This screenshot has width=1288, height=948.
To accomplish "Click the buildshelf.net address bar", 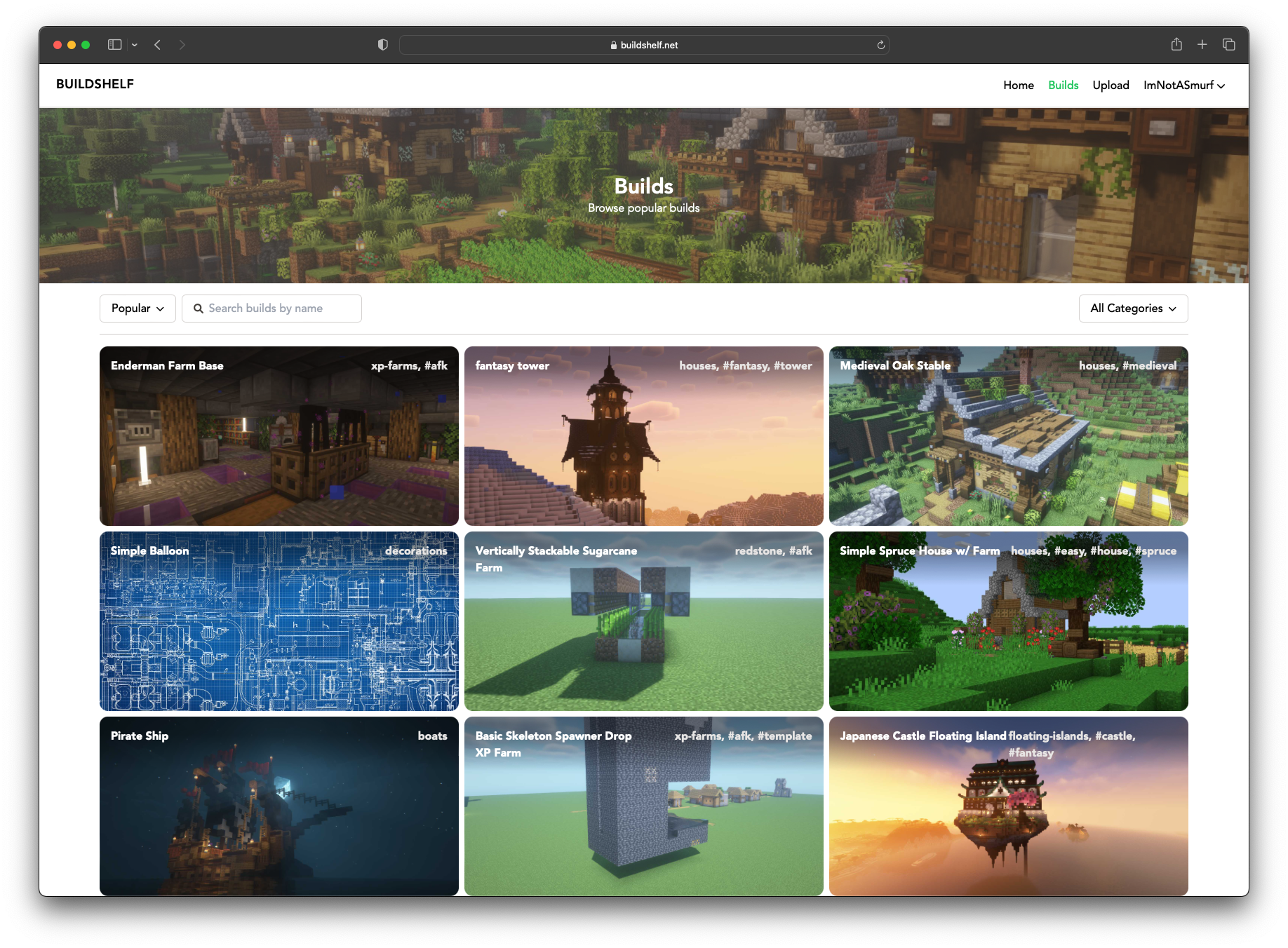I will [644, 45].
